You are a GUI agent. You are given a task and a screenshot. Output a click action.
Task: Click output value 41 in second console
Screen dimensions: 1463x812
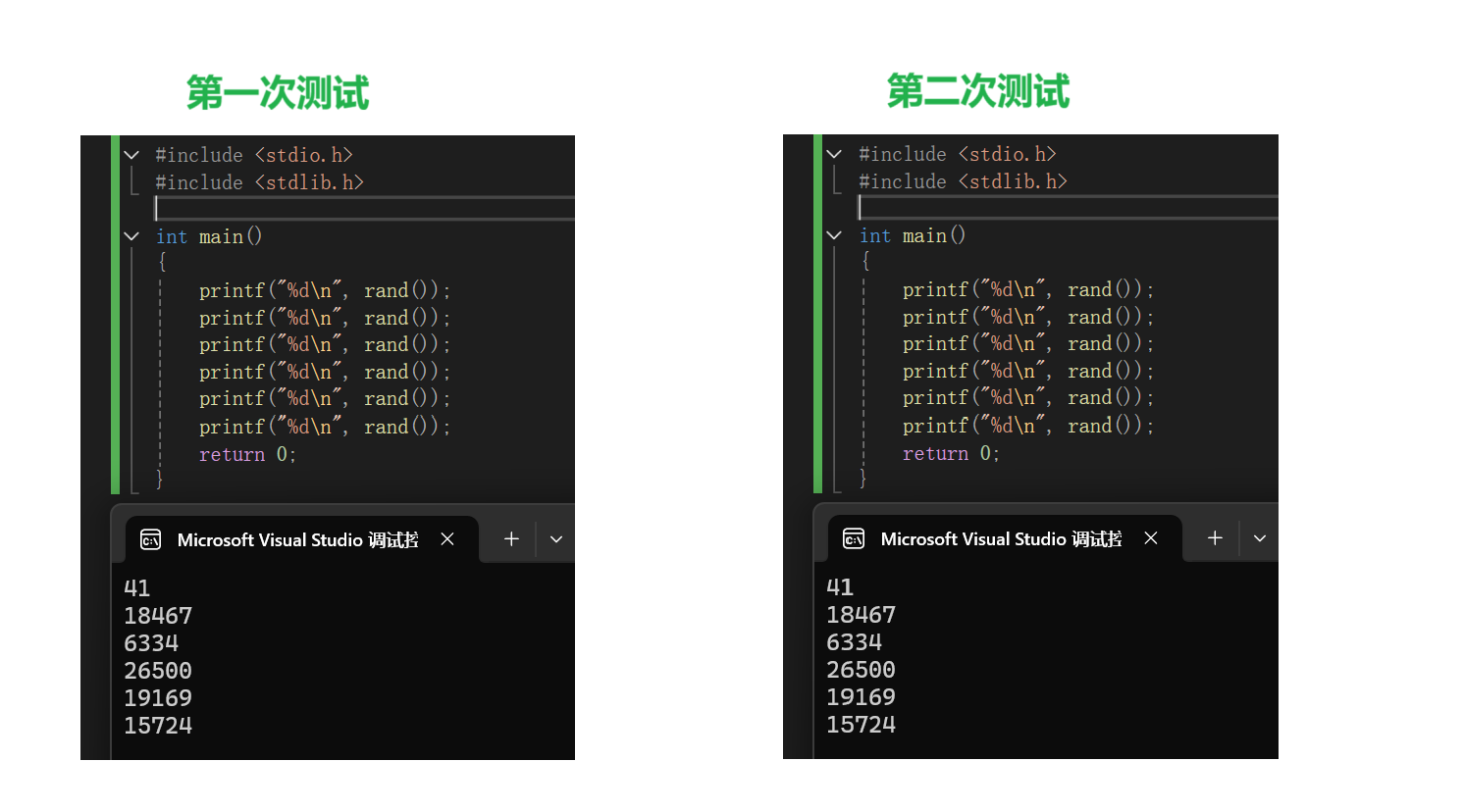click(840, 587)
